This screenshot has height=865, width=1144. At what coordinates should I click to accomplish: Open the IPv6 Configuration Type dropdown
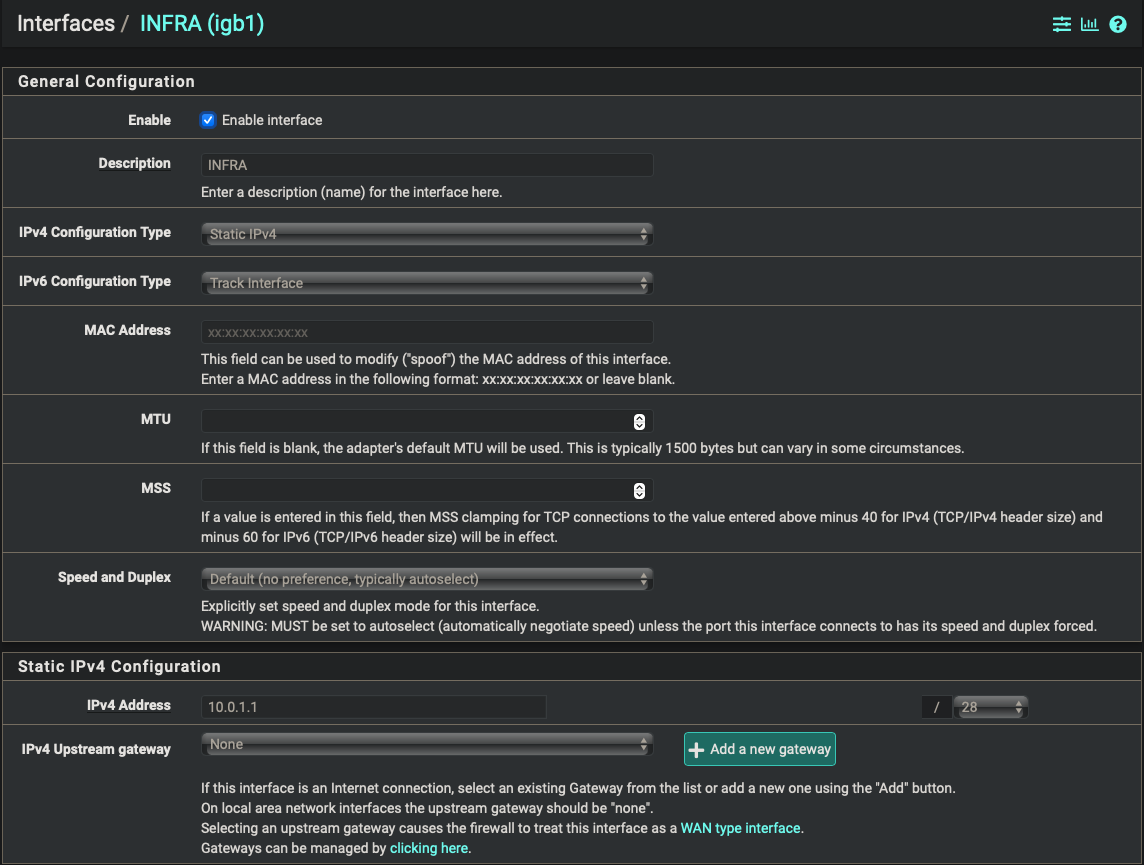coord(427,283)
